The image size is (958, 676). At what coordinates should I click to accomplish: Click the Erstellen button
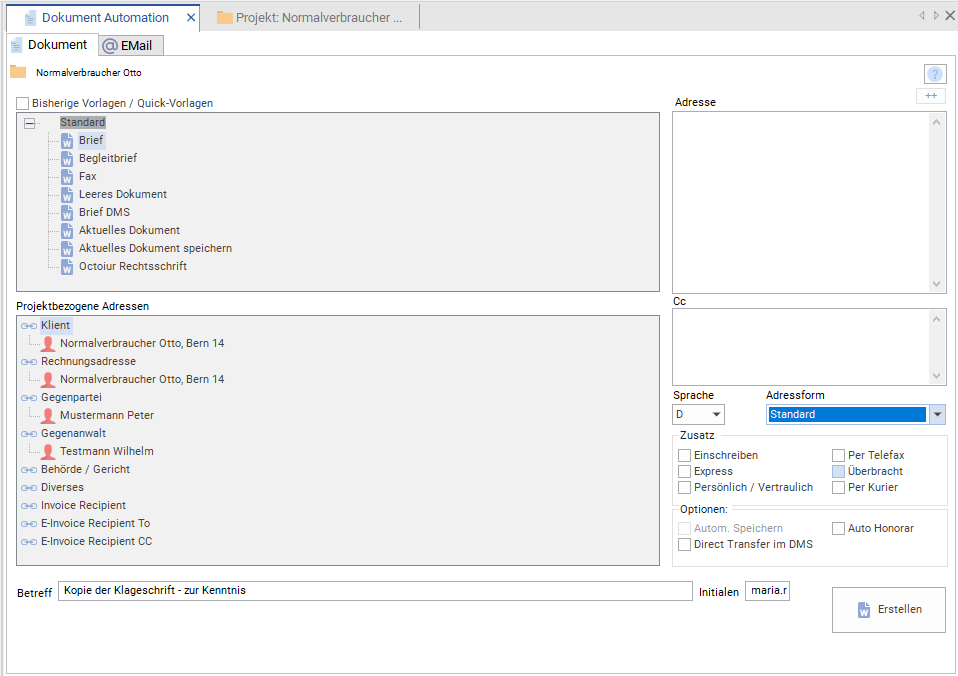(x=888, y=610)
